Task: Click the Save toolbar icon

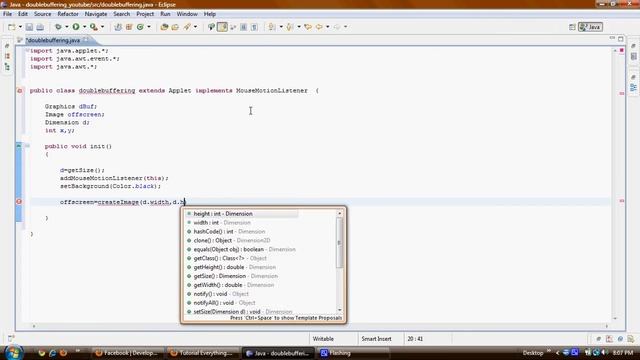Action: [29, 27]
